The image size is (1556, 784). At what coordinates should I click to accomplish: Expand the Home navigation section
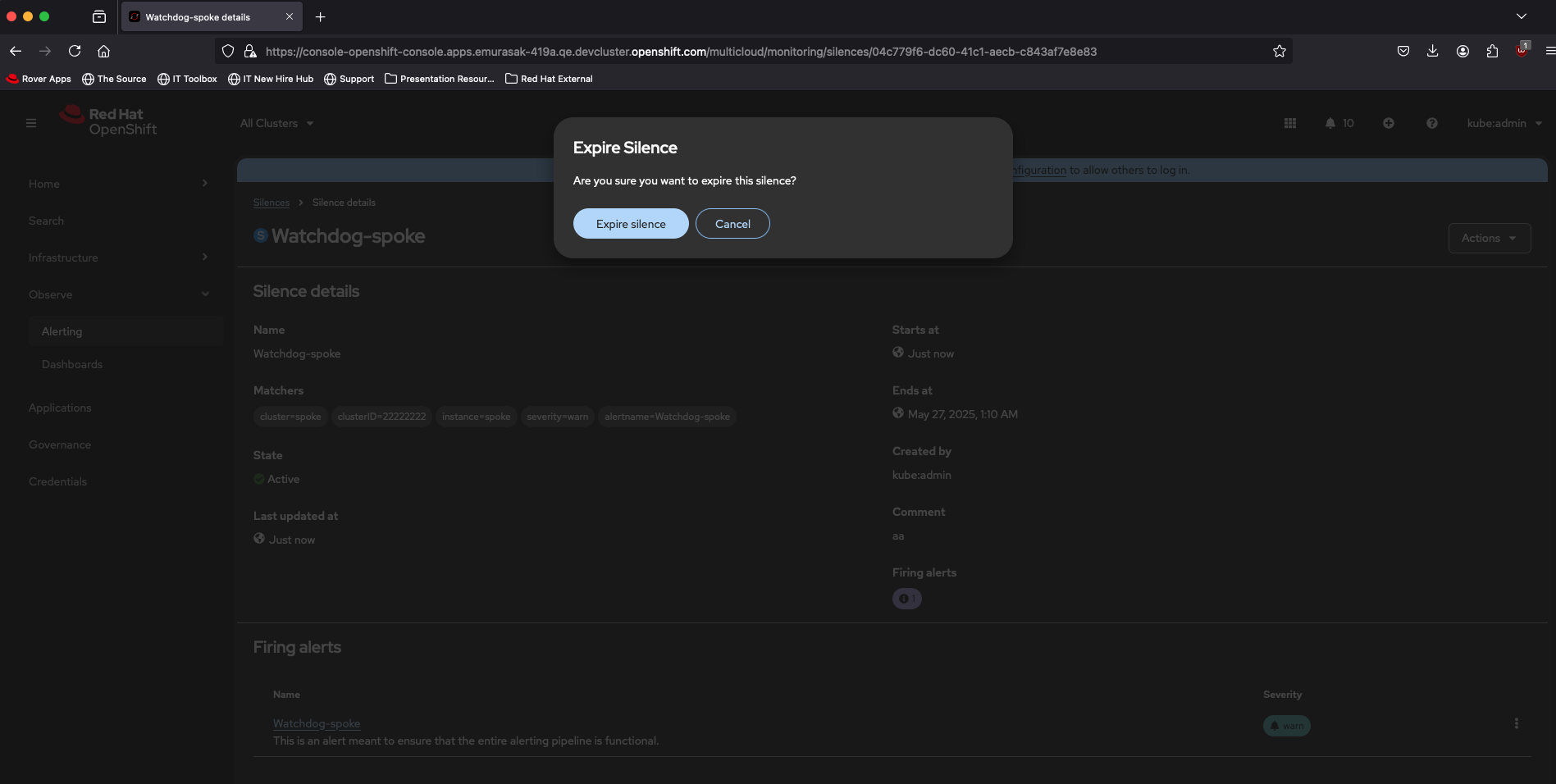pos(119,184)
